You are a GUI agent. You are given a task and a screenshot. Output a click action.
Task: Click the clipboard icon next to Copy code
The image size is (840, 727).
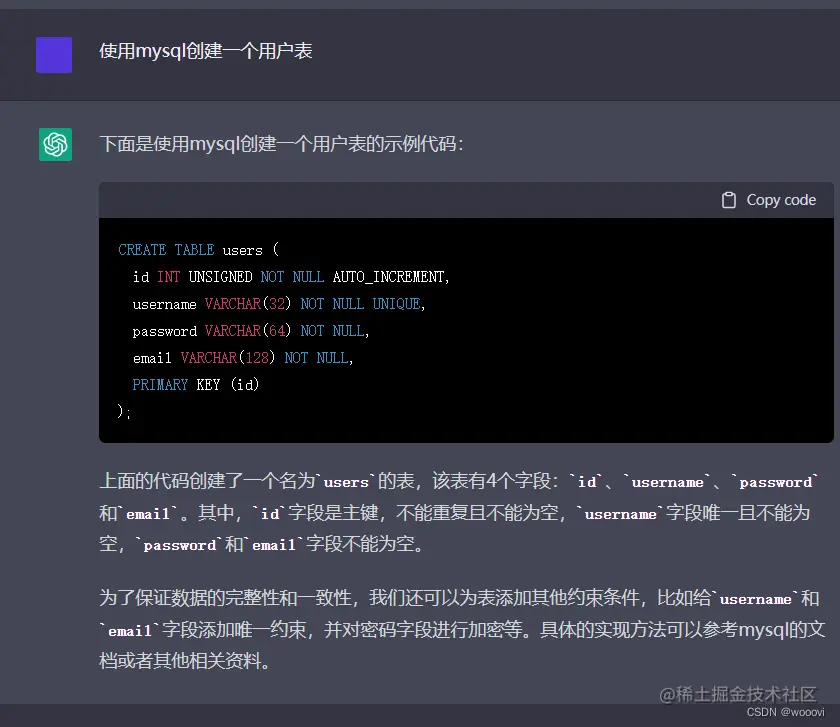coord(729,199)
